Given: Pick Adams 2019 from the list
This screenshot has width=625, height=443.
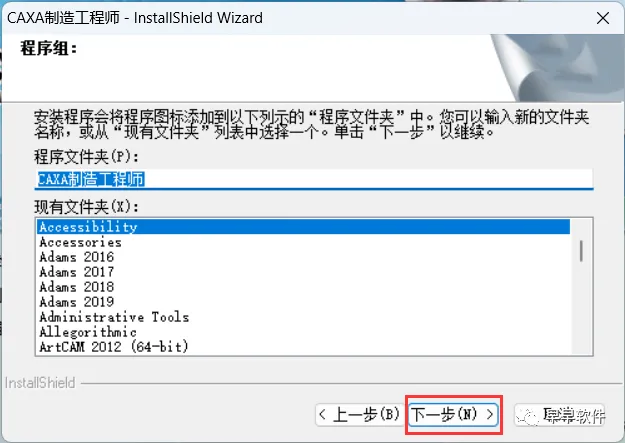Looking at the screenshot, I should click(x=304, y=302).
